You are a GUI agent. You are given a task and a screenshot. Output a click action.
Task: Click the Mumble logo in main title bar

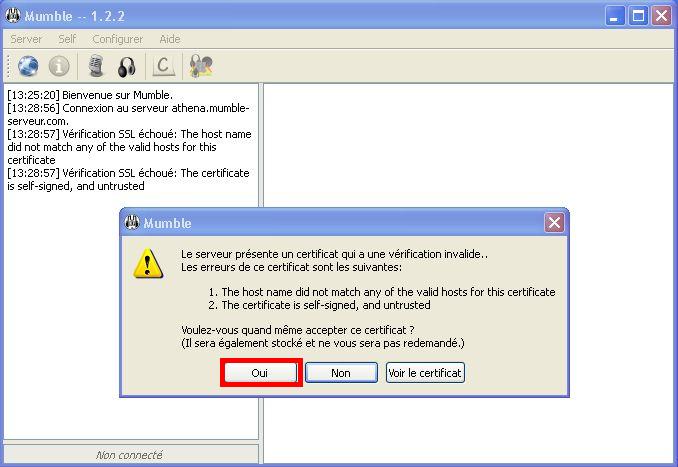[x=13, y=16]
